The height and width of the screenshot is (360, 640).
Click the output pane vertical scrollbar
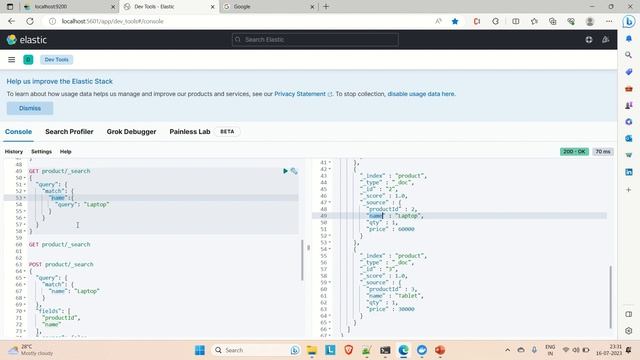pyautogui.click(x=611, y=297)
